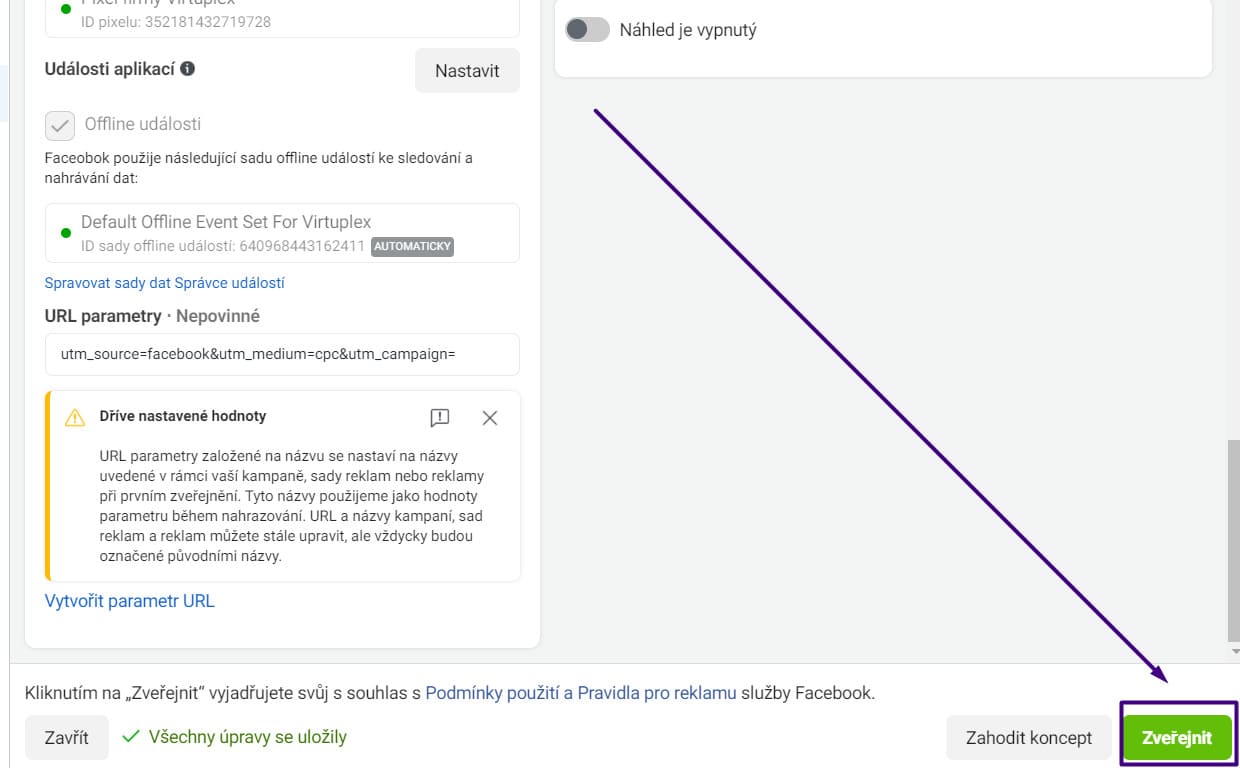Image resolution: width=1240 pixels, height=768 pixels.
Task: Dismiss the Dříve nastavené hodnoty notice
Action: pos(490,418)
